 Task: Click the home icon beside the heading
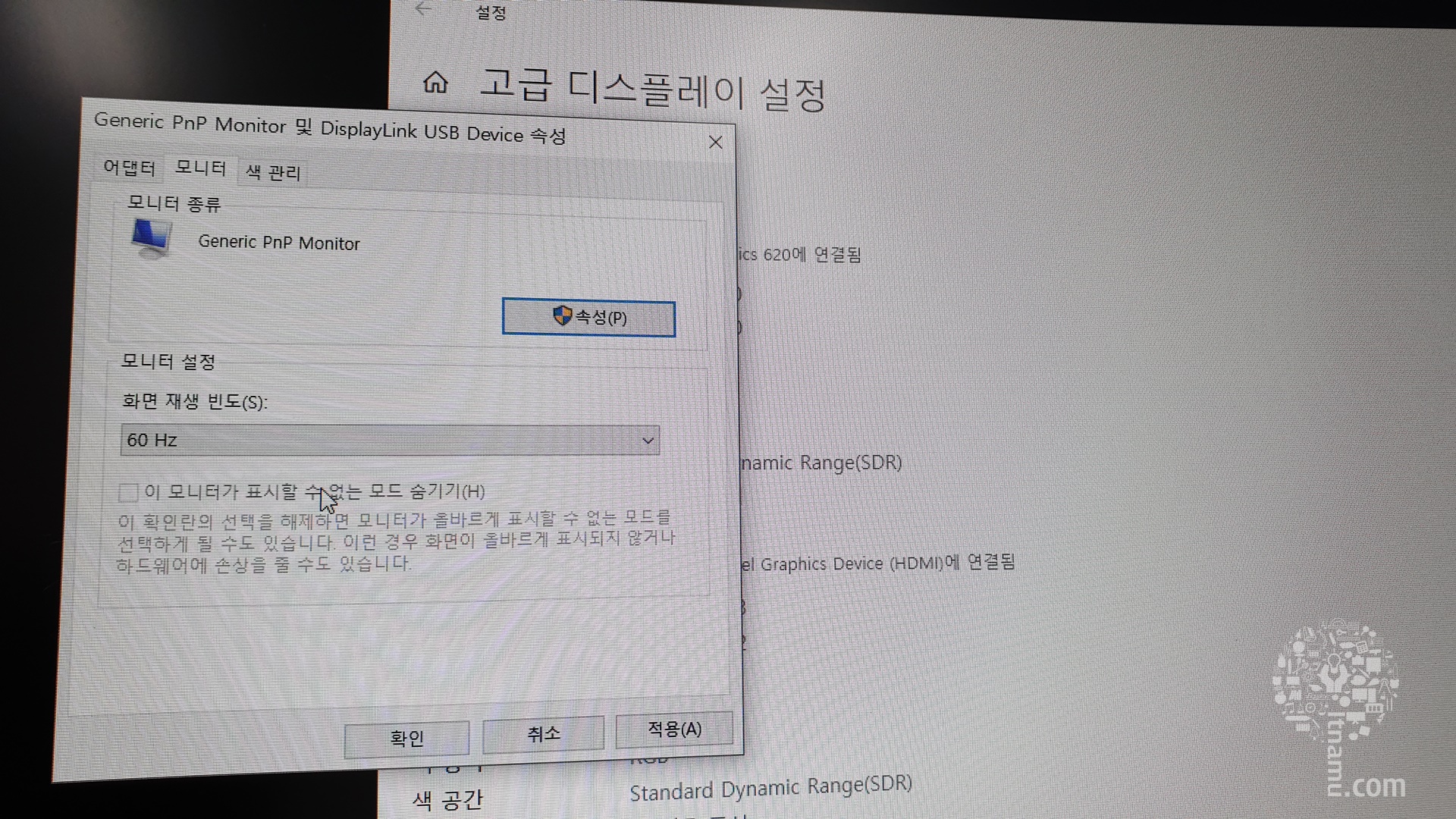435,82
